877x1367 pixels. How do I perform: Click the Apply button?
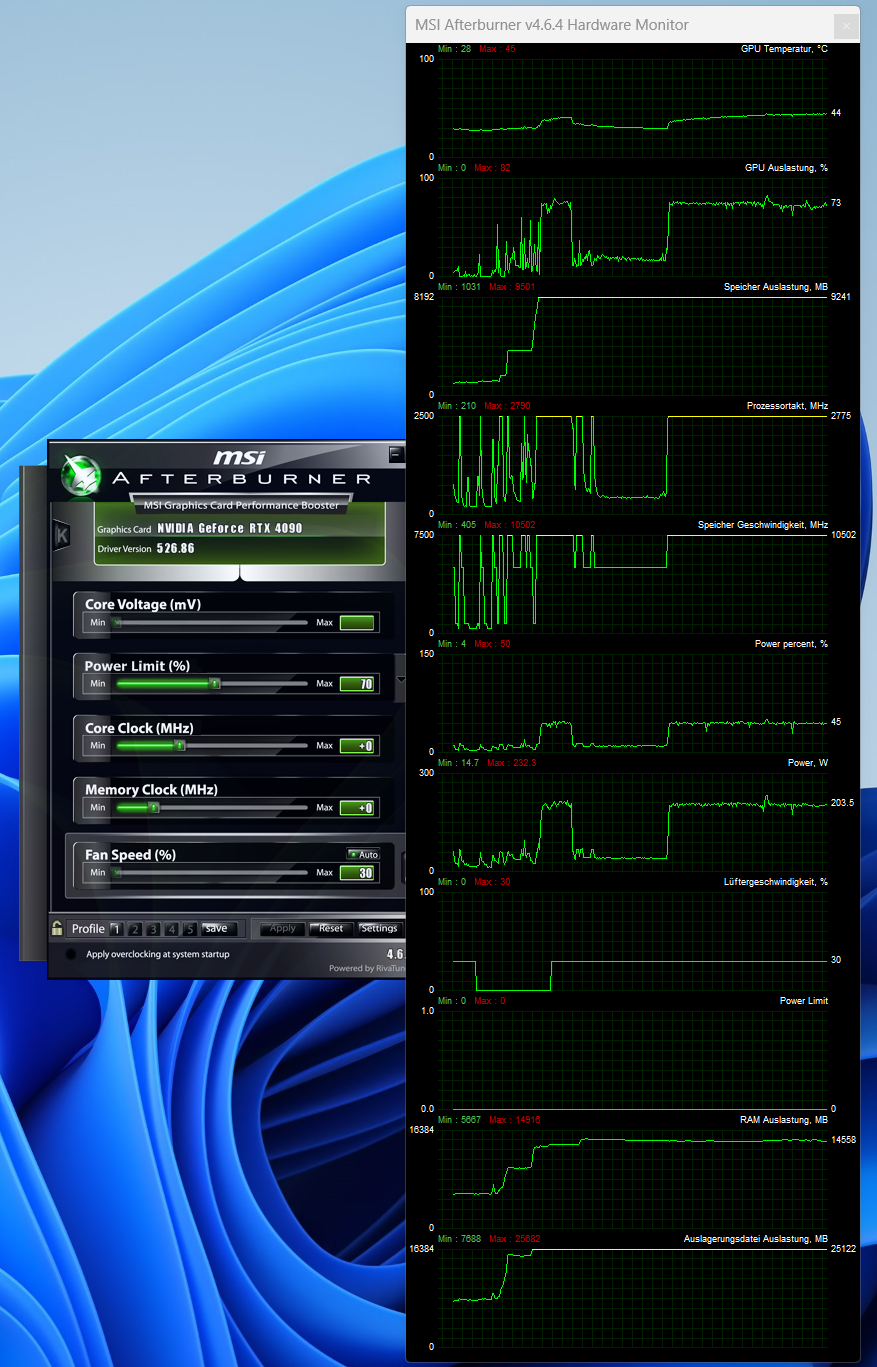283,928
